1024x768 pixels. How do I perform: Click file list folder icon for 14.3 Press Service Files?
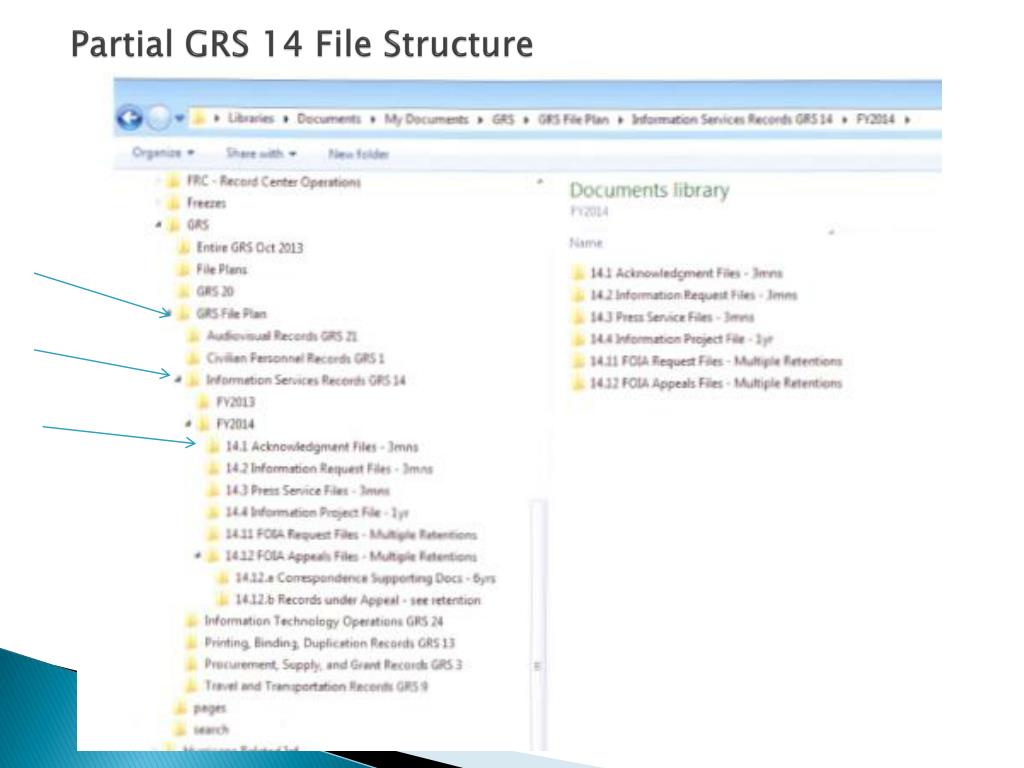coord(578,317)
